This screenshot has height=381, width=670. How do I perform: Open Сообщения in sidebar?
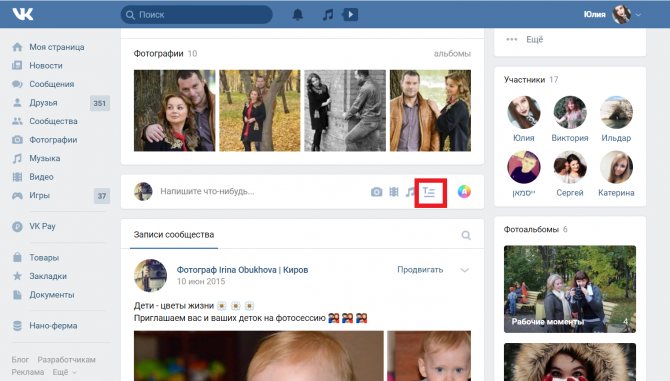(51, 84)
